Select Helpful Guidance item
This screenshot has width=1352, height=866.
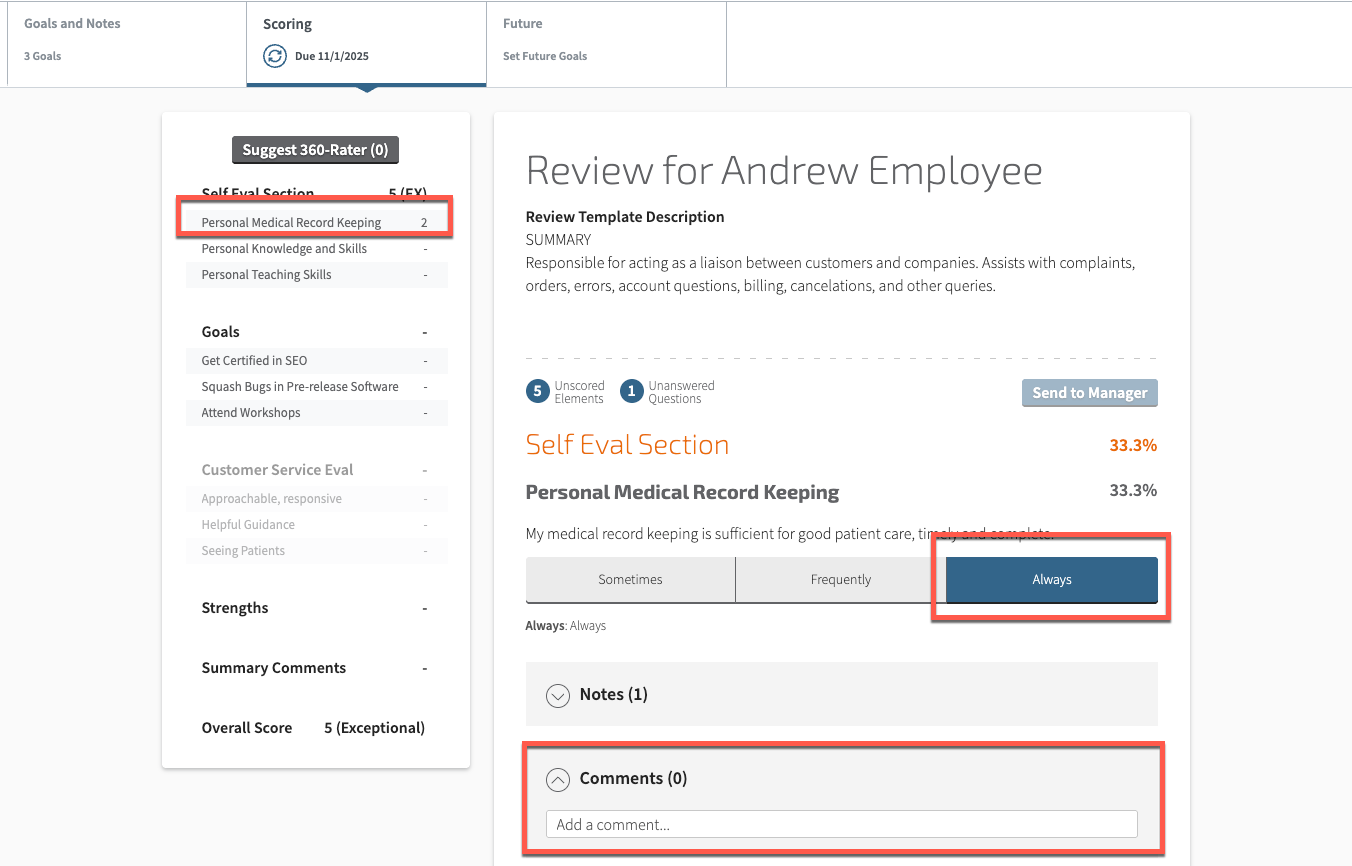point(316,525)
